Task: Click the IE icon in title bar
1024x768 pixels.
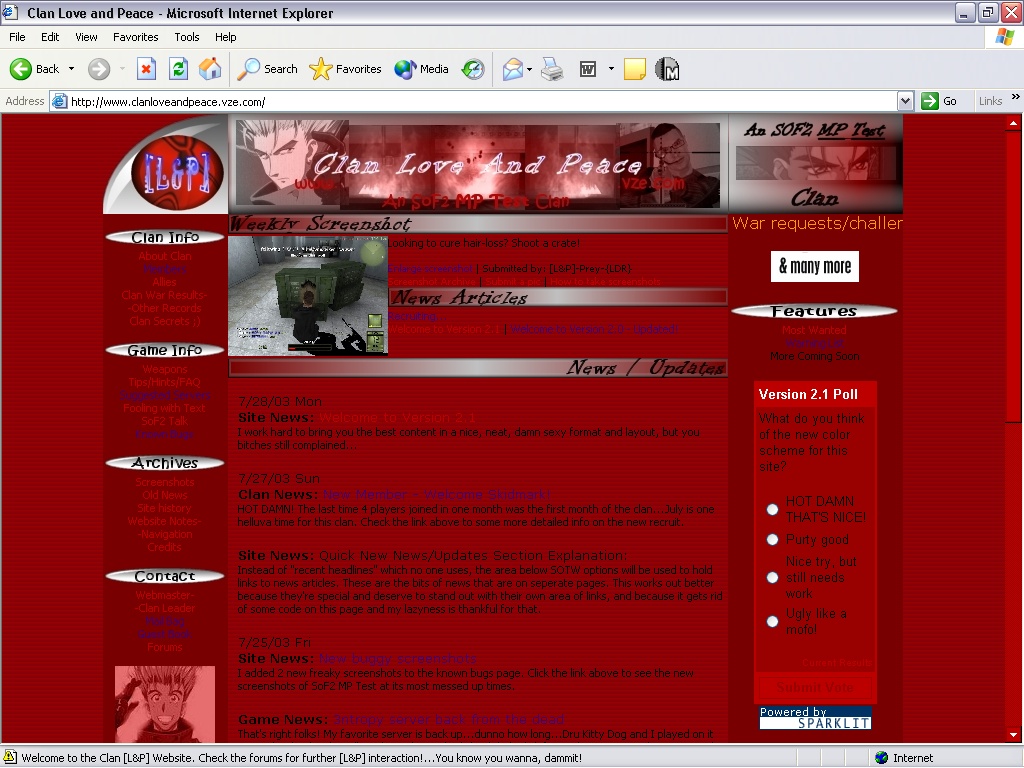Action: pyautogui.click(x=10, y=12)
